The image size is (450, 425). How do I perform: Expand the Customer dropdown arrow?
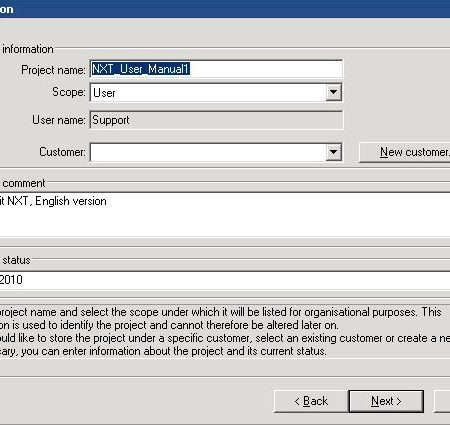click(333, 152)
